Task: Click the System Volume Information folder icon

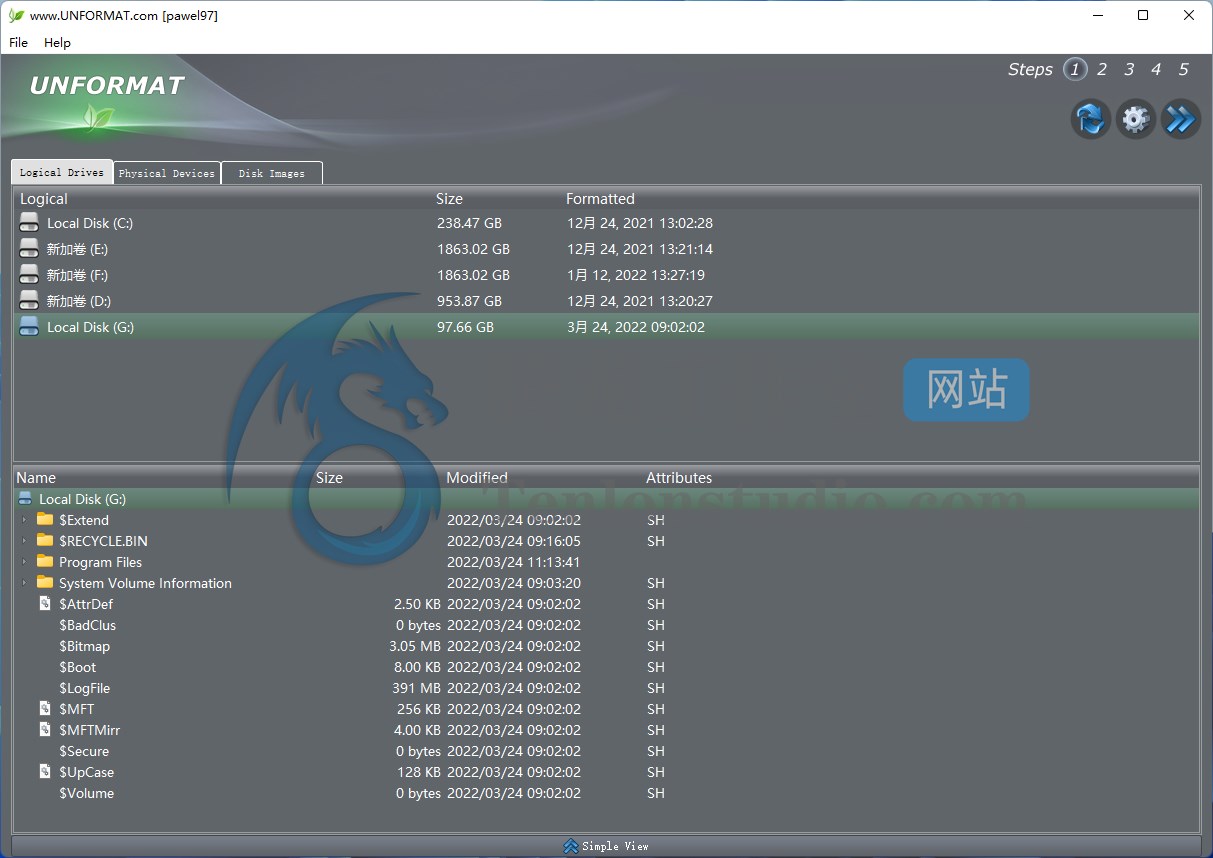Action: (x=45, y=582)
